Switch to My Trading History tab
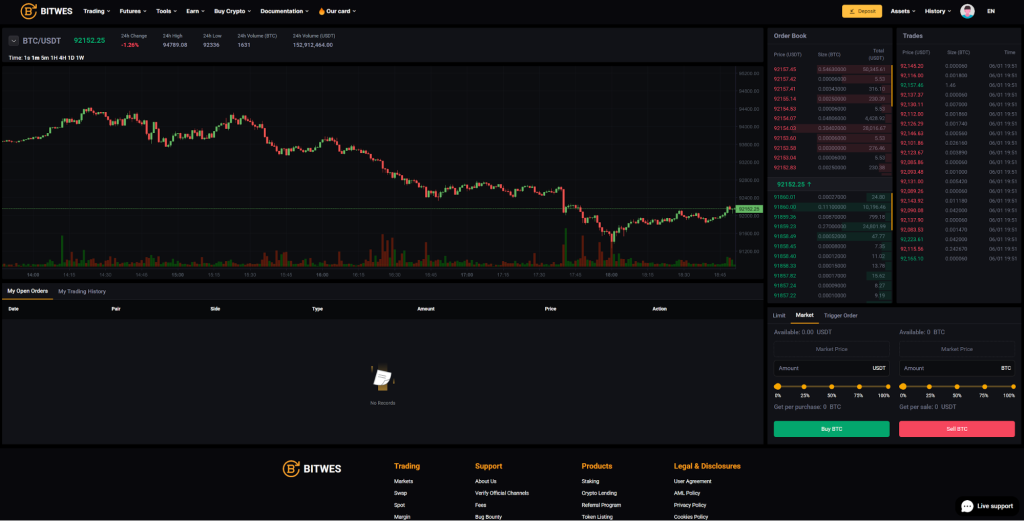 pyautogui.click(x=82, y=291)
